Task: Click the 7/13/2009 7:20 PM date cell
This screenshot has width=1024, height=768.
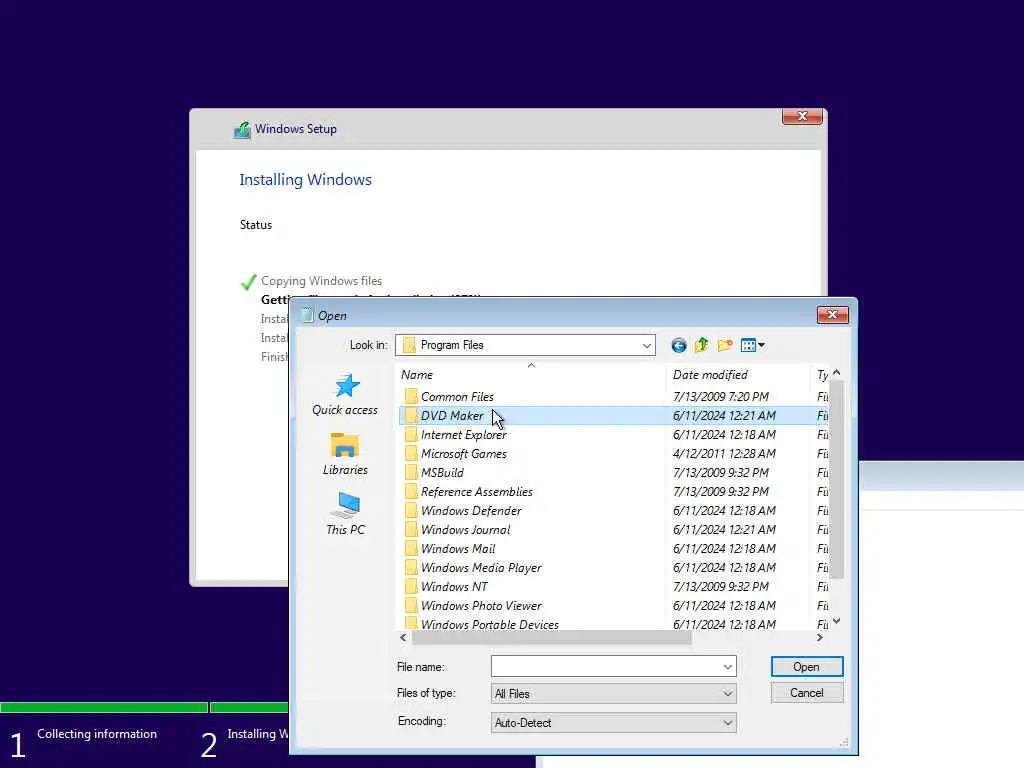Action: [721, 396]
